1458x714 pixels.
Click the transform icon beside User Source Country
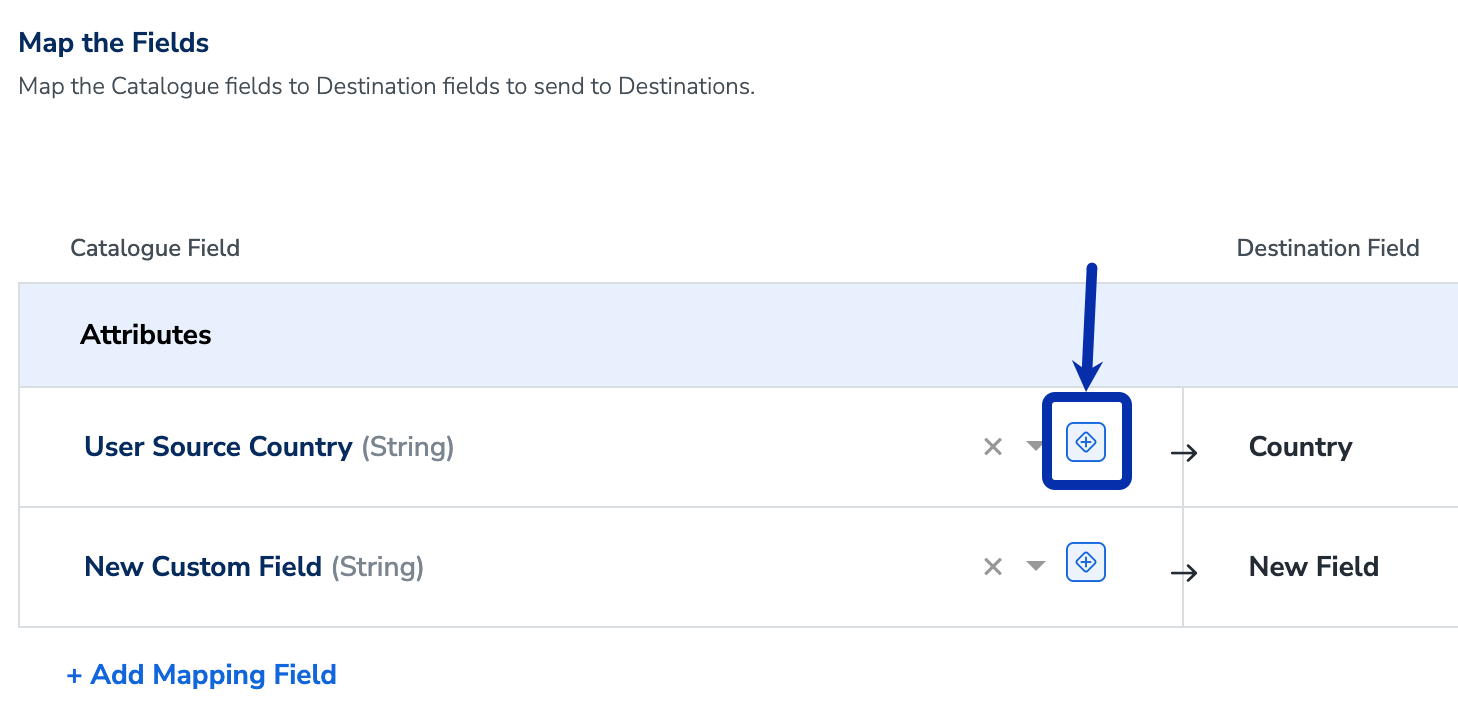coord(1086,442)
